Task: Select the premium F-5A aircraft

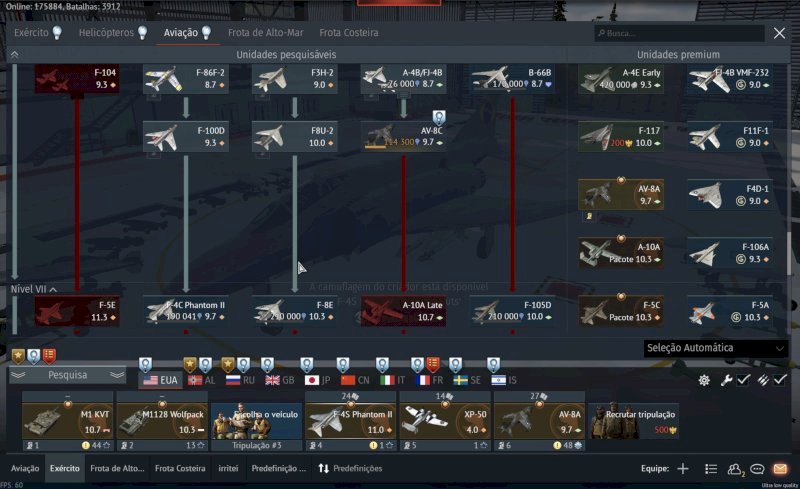Action: point(730,311)
